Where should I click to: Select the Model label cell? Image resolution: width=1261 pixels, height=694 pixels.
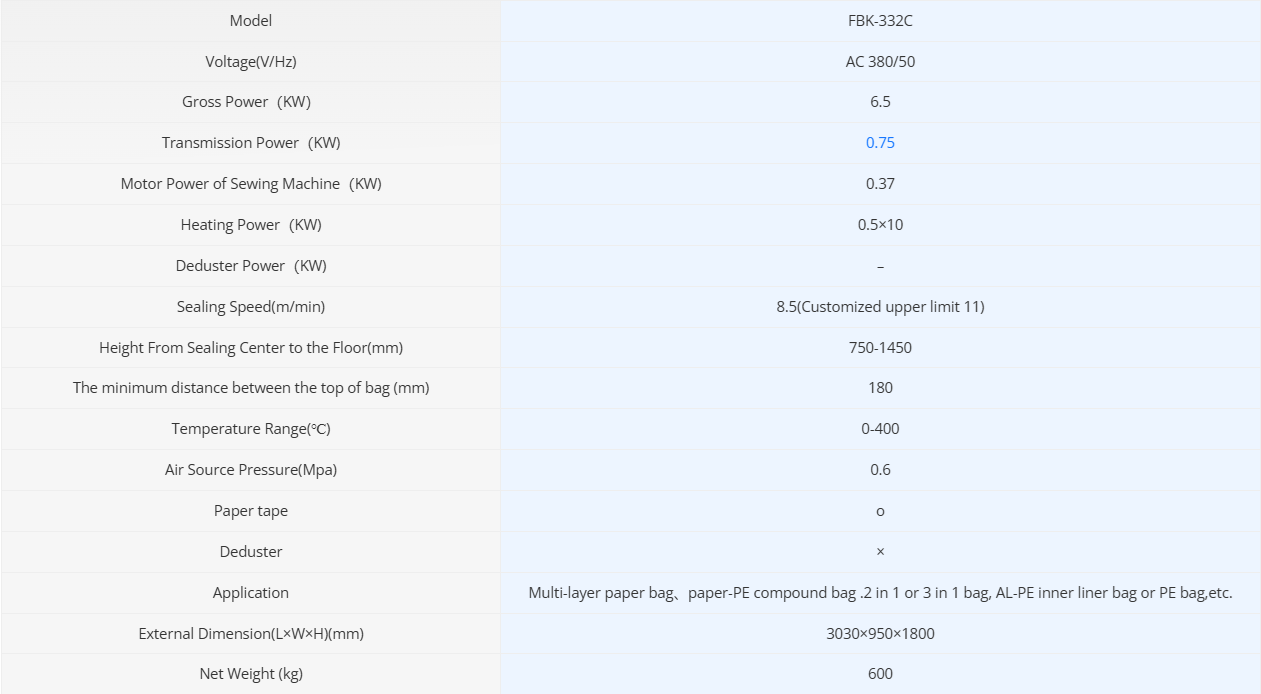tap(250, 21)
